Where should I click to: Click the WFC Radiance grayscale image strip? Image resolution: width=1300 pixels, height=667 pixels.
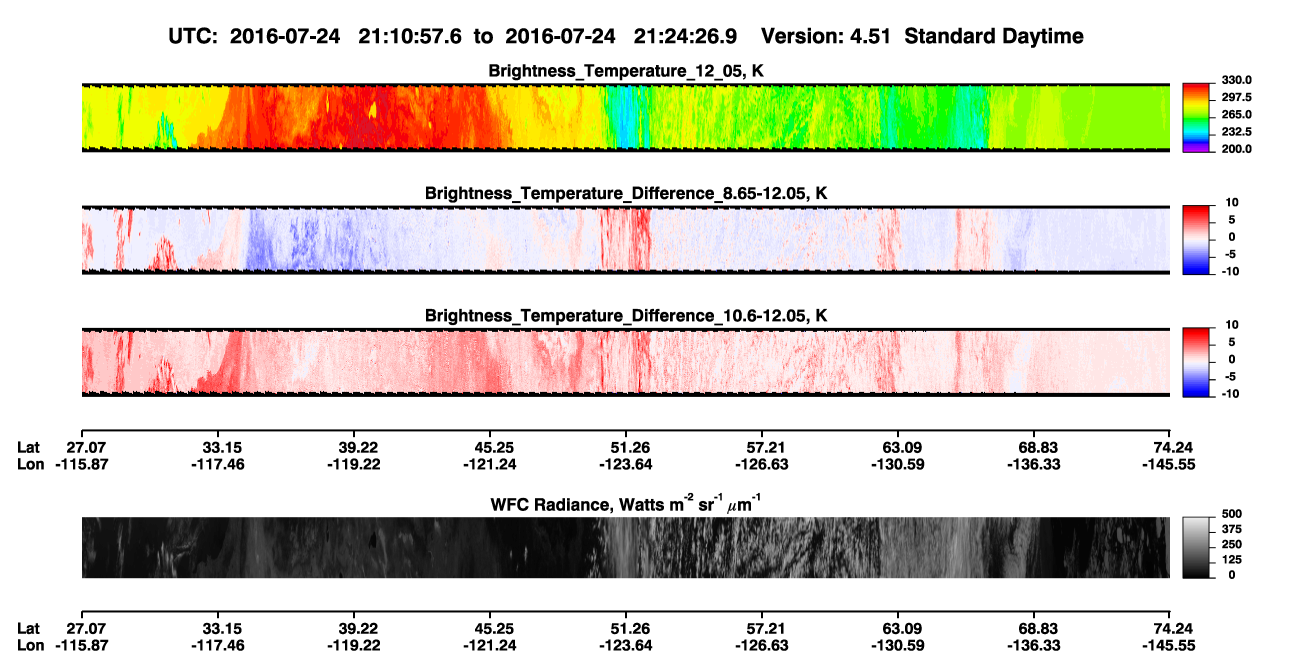[625, 547]
